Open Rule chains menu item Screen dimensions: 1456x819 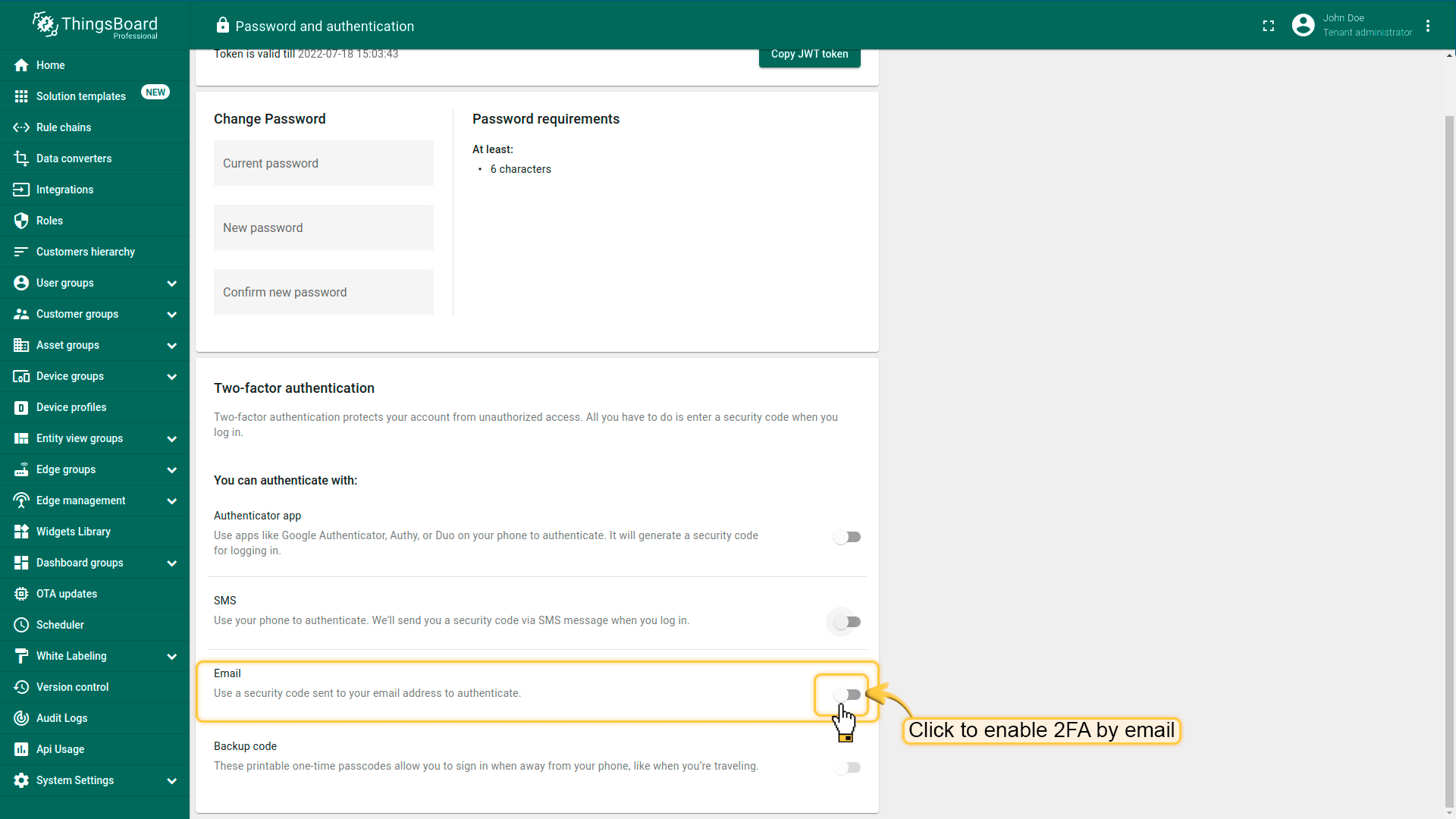point(95,127)
